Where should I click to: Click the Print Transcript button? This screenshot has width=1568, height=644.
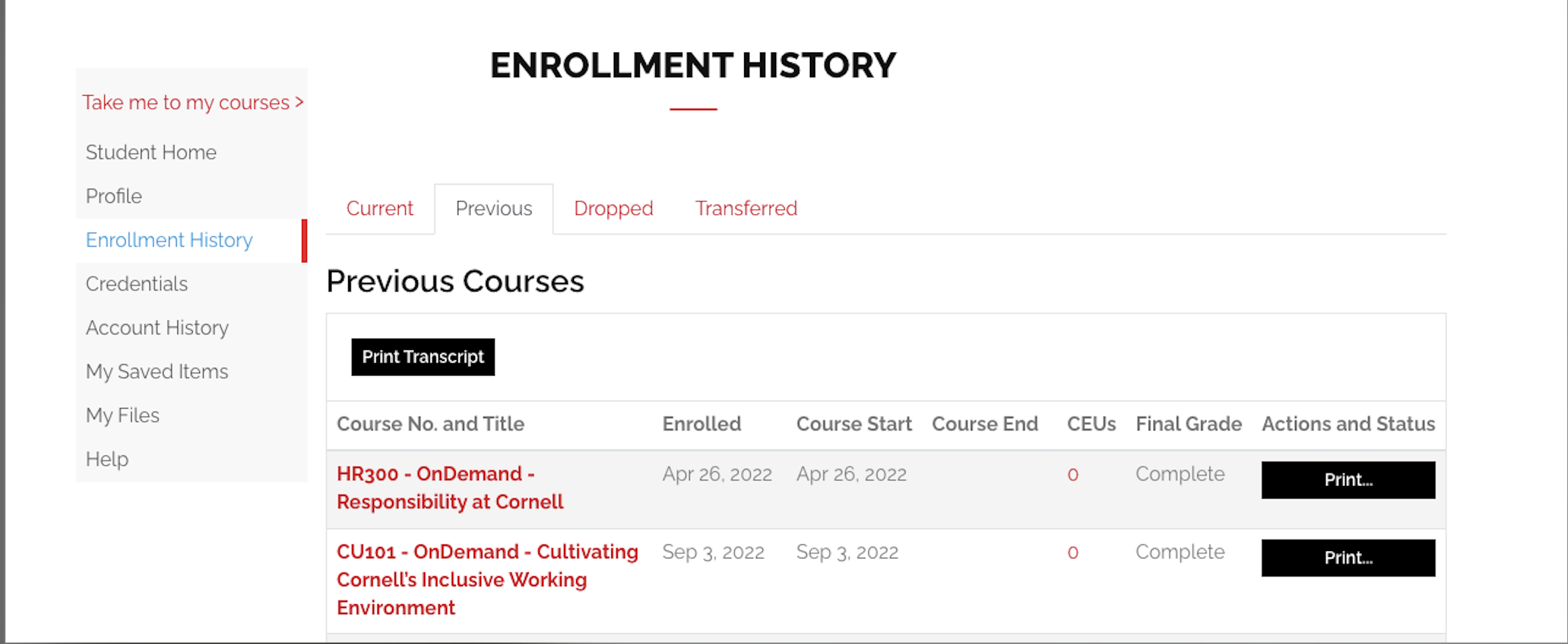point(423,357)
